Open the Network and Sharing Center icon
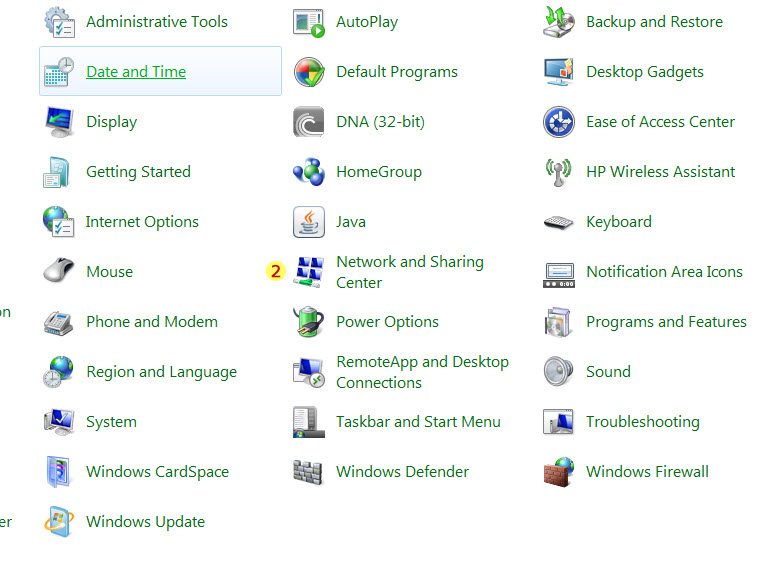The height and width of the screenshot is (562, 779). [x=309, y=272]
